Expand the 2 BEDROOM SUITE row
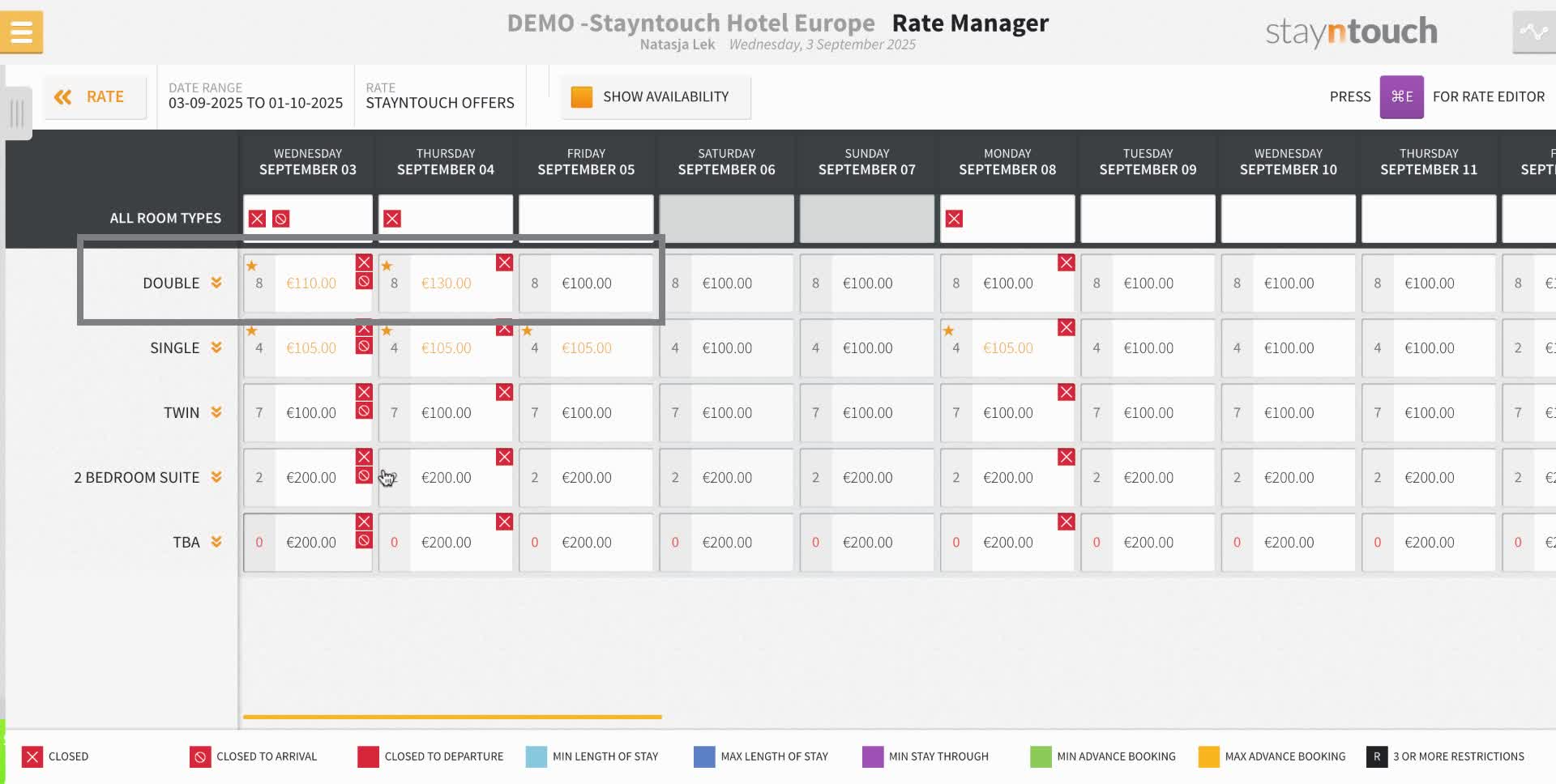The height and width of the screenshot is (784, 1556). [216, 477]
